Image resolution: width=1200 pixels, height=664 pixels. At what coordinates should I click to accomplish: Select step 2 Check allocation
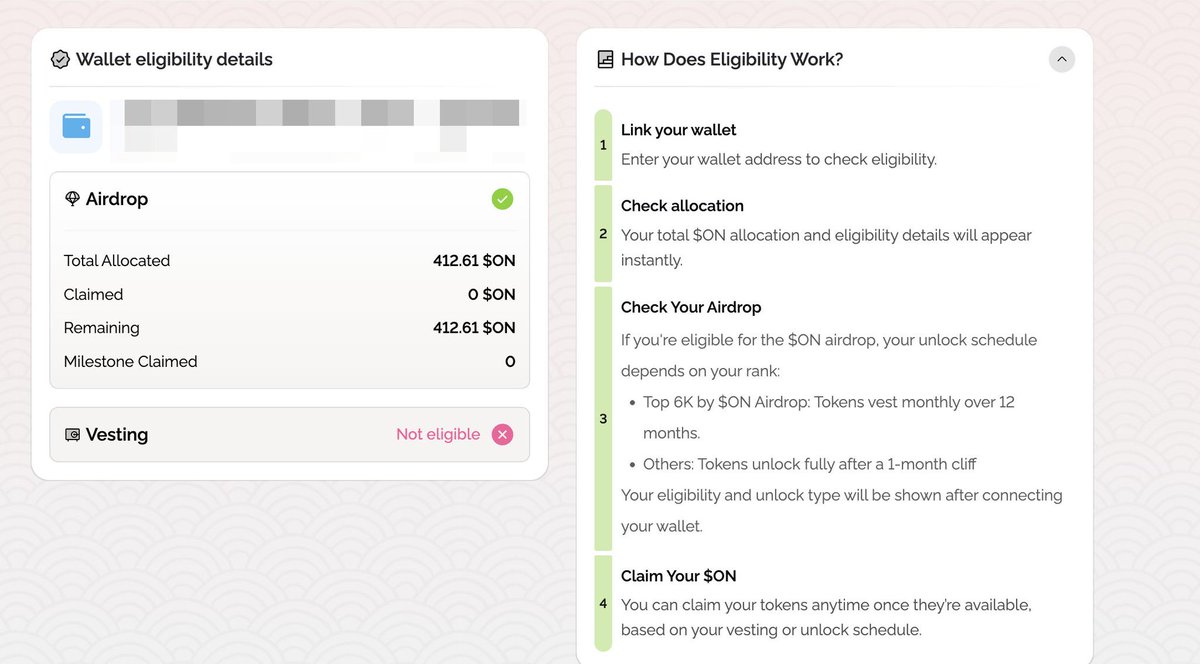tap(682, 206)
